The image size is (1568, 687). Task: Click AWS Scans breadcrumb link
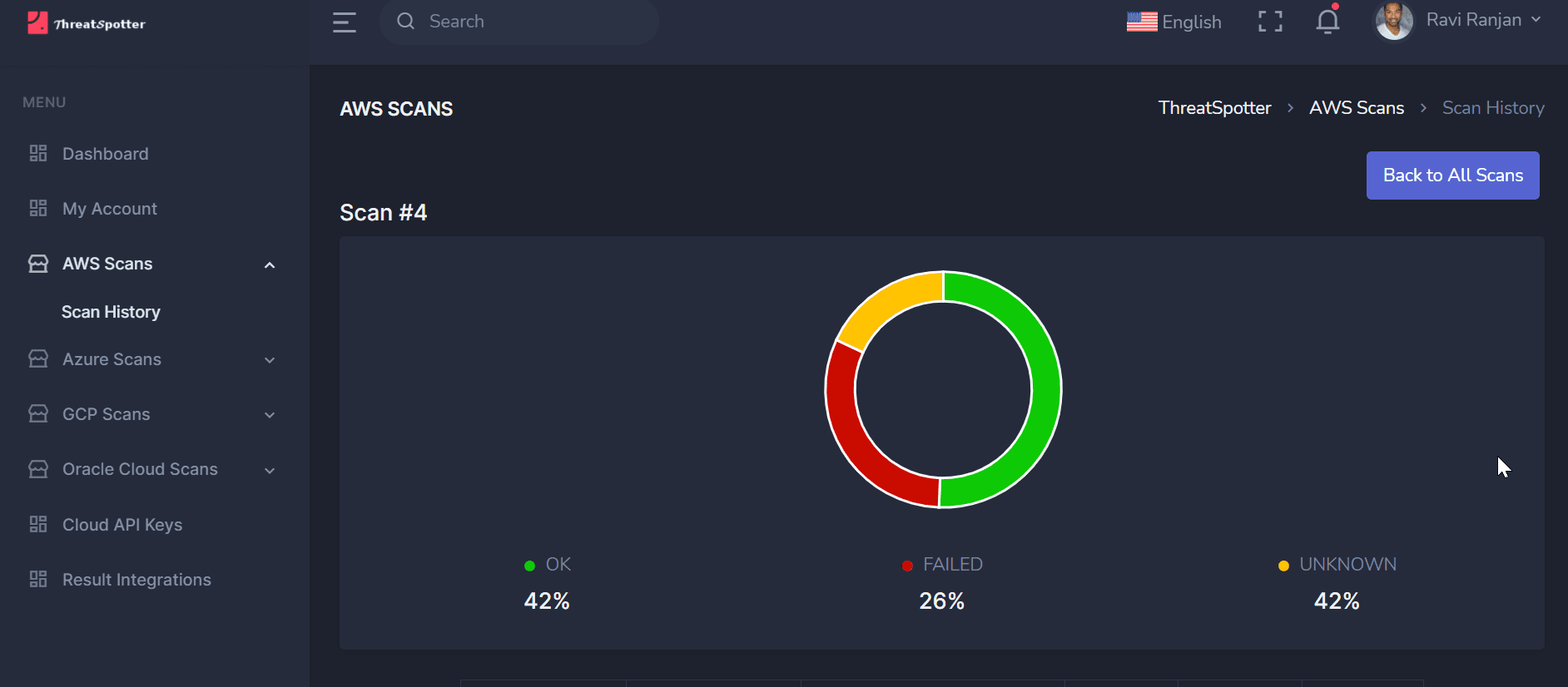[1357, 108]
